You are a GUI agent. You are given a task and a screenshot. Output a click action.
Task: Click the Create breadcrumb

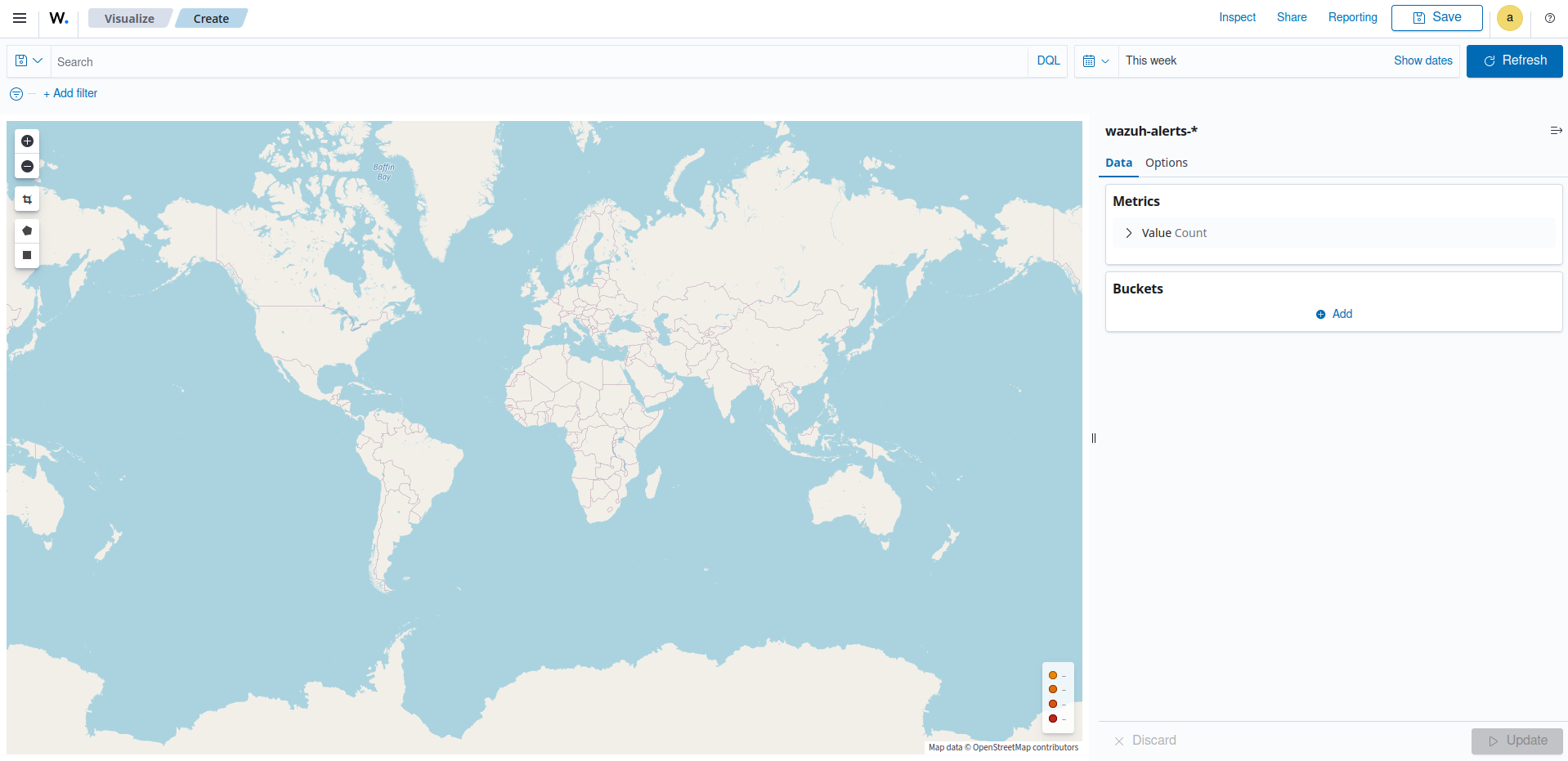point(211,18)
